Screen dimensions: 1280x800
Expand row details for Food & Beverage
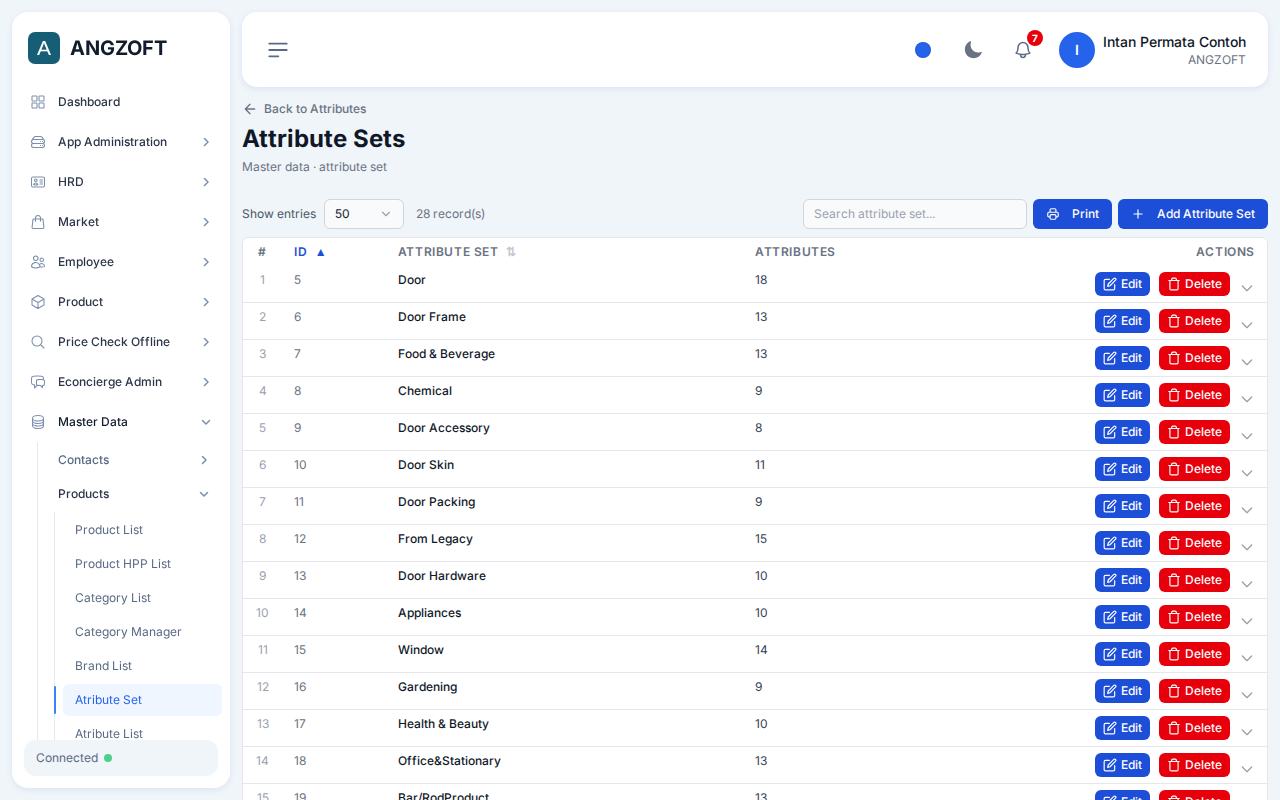[1247, 362]
